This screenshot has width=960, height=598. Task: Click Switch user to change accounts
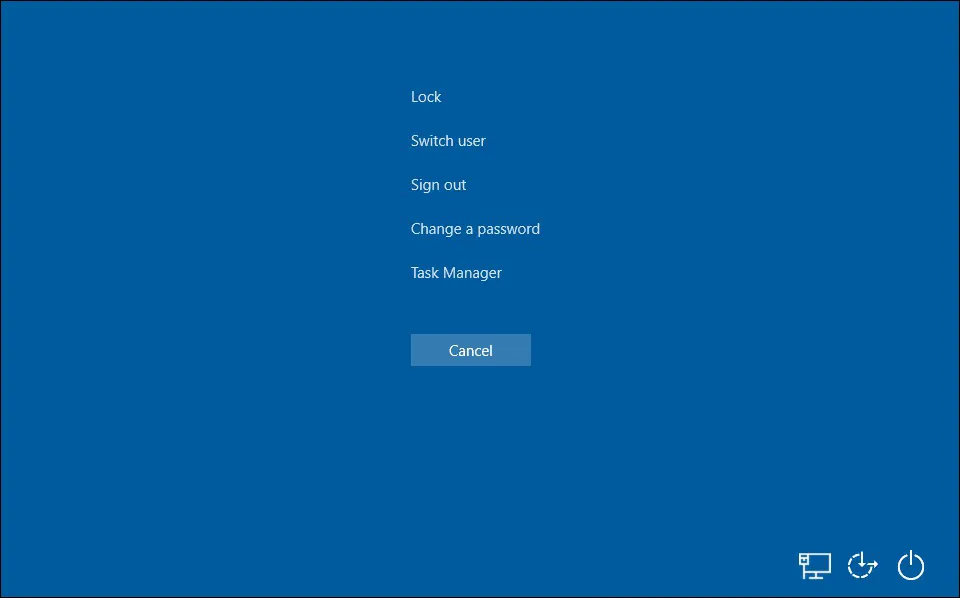pyautogui.click(x=448, y=141)
